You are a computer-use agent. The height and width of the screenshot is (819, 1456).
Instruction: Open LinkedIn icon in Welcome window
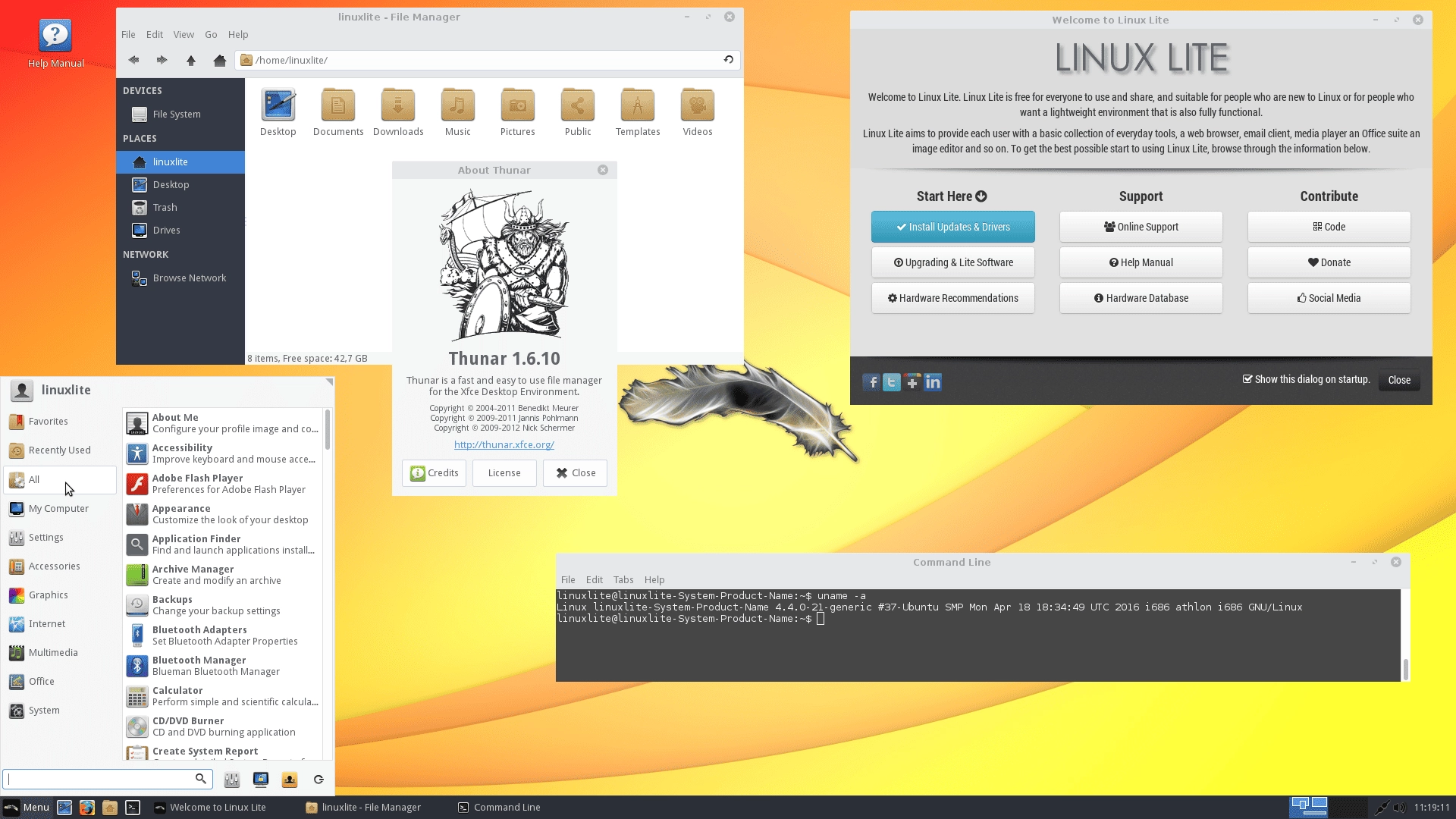point(933,382)
